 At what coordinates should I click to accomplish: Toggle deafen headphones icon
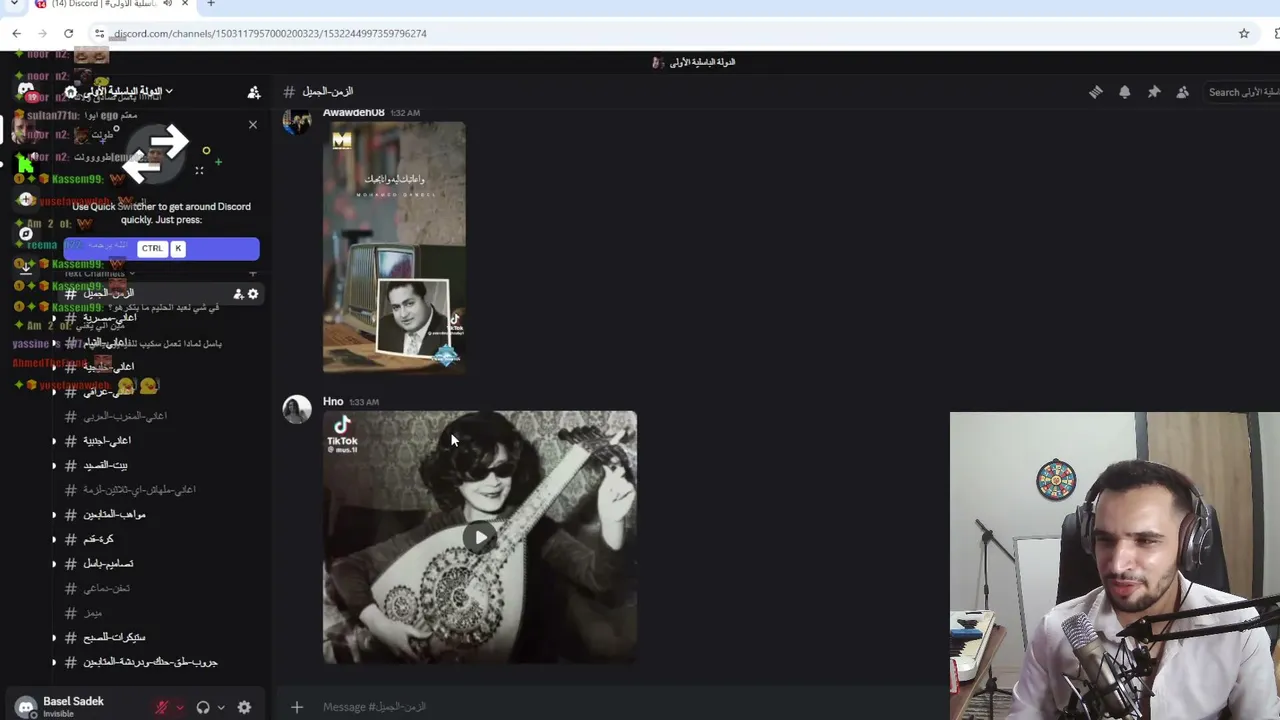(203, 707)
